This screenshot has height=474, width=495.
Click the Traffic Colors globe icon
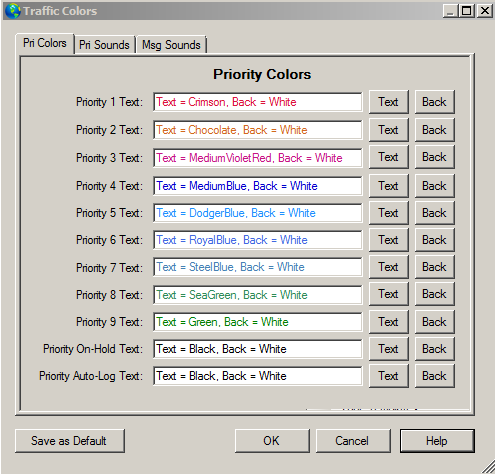pyautogui.click(x=13, y=11)
